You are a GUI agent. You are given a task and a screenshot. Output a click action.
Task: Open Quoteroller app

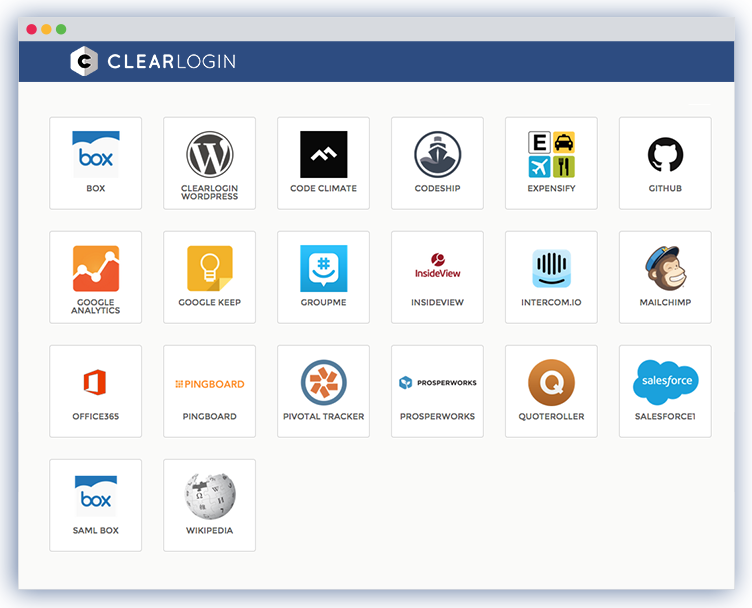(551, 382)
